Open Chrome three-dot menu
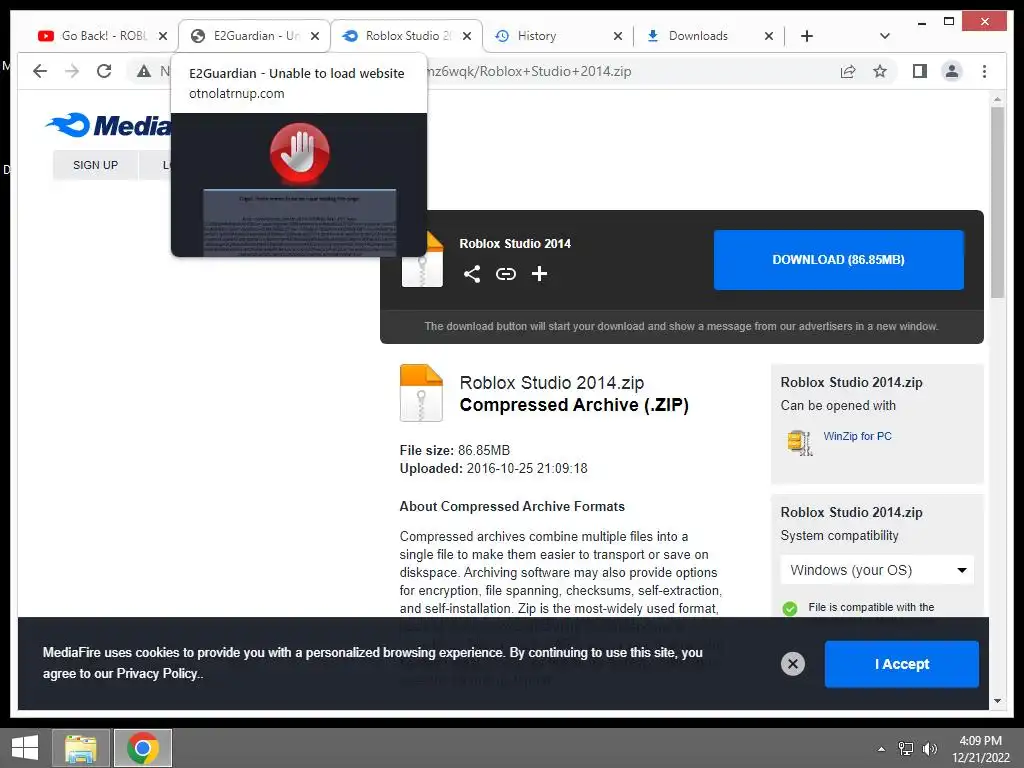The height and width of the screenshot is (768, 1024). click(984, 71)
